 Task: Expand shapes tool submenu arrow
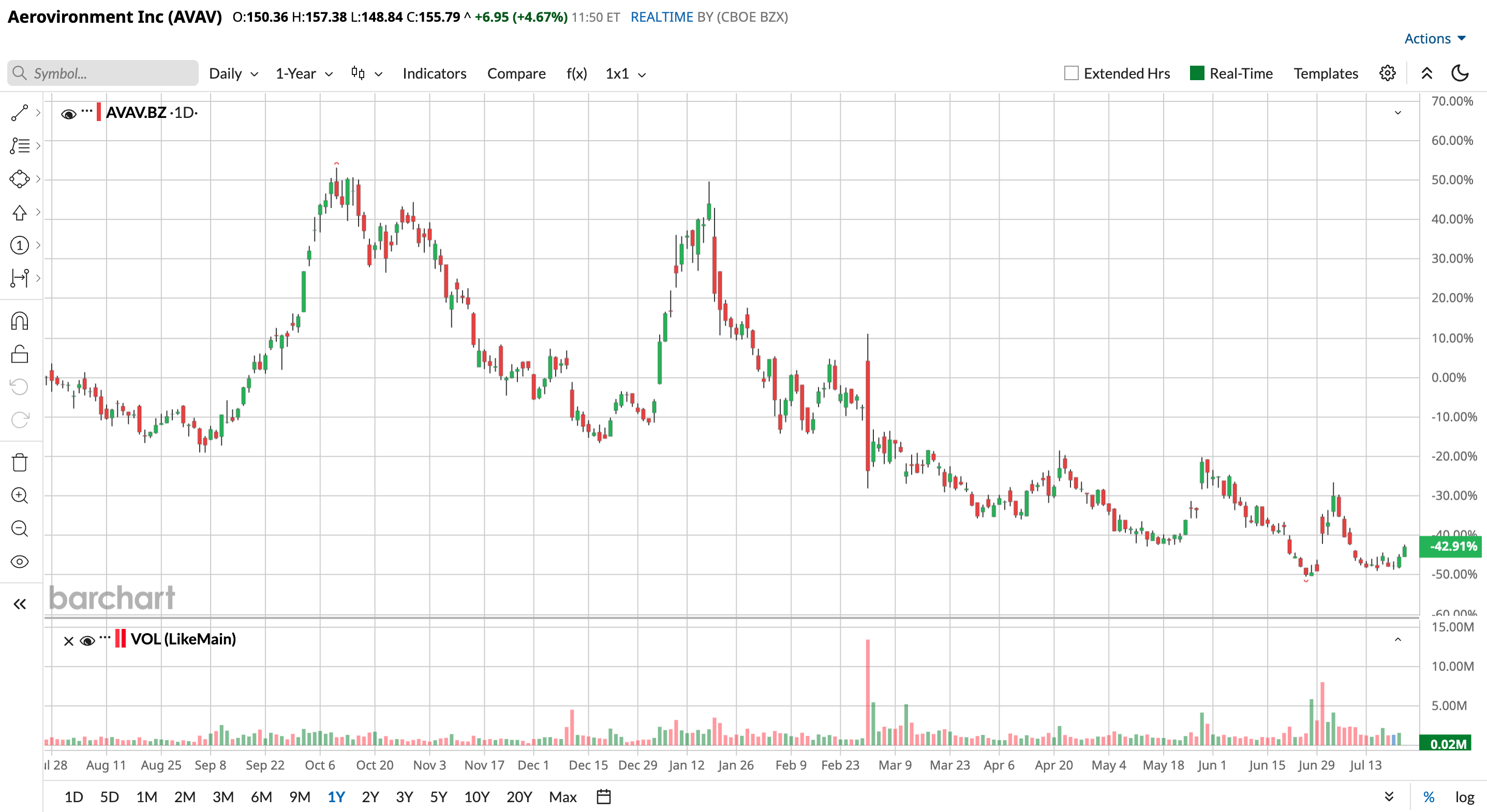tap(38, 179)
